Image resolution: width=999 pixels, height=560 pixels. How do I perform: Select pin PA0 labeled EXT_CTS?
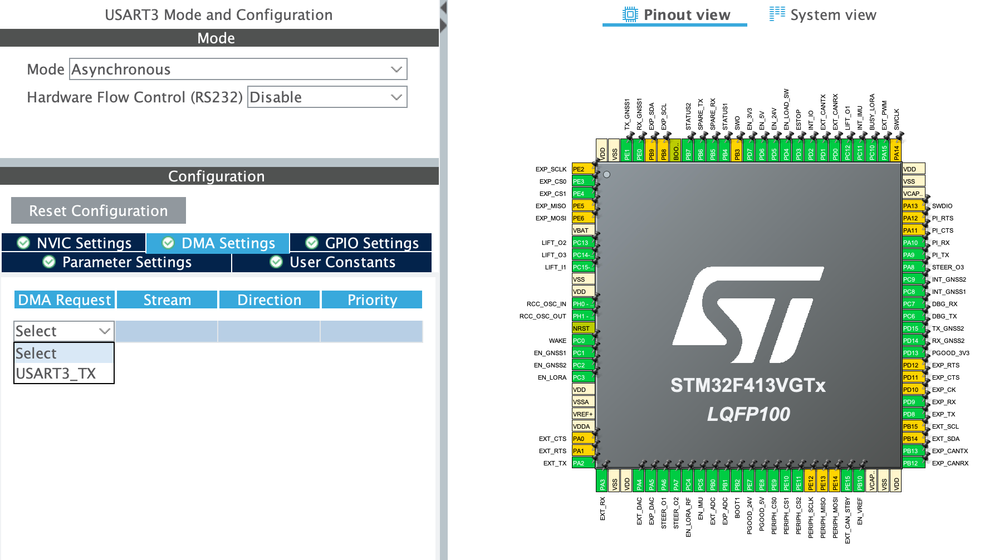click(583, 438)
